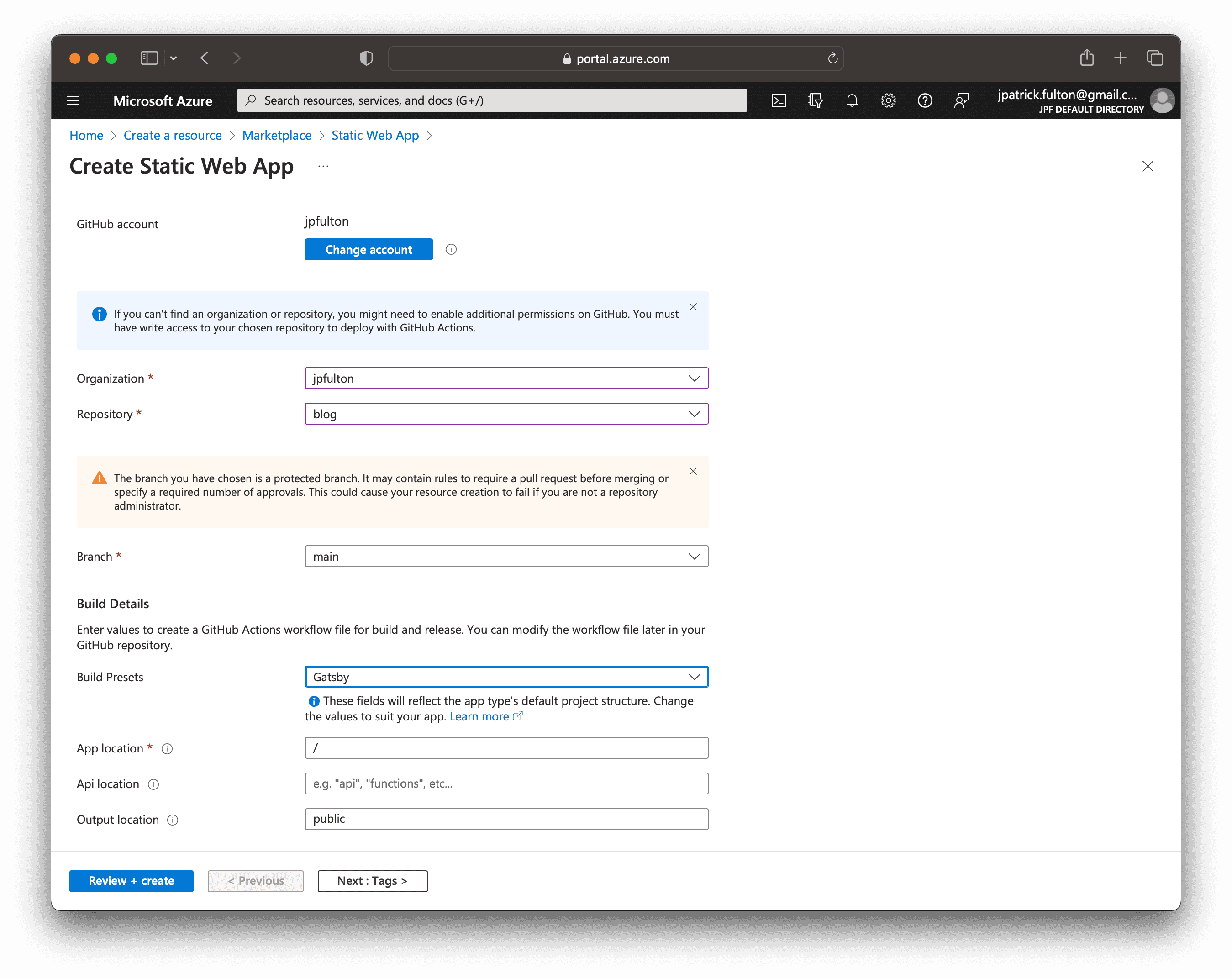This screenshot has height=978, width=1232.
Task: Open the feedback icon
Action: coord(962,100)
